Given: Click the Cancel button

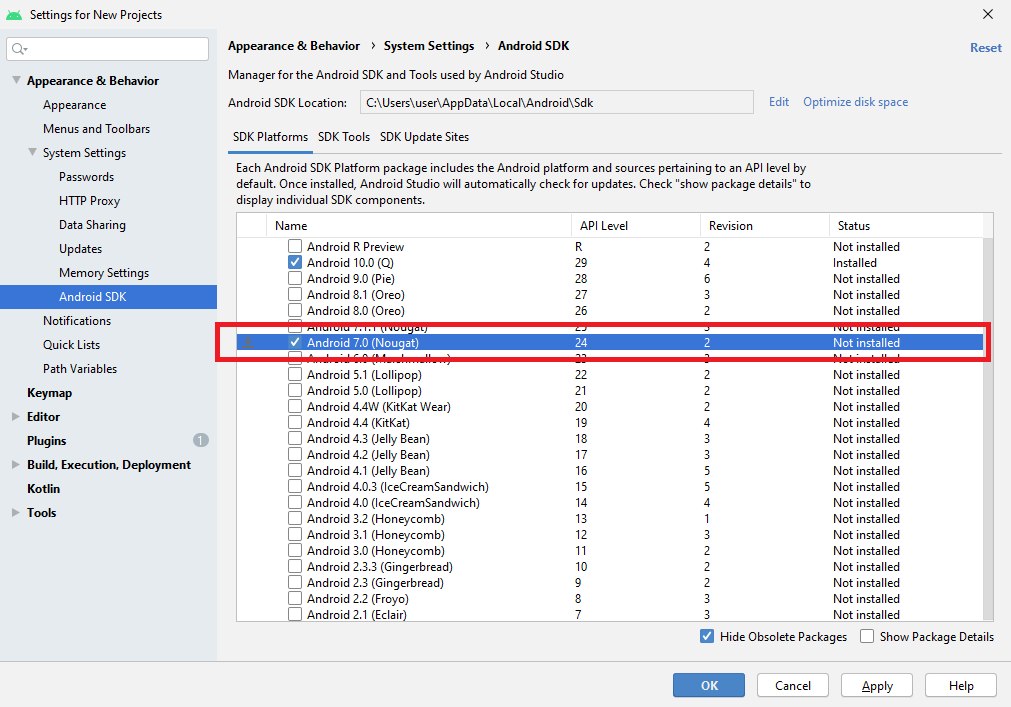Looking at the screenshot, I should 792,685.
